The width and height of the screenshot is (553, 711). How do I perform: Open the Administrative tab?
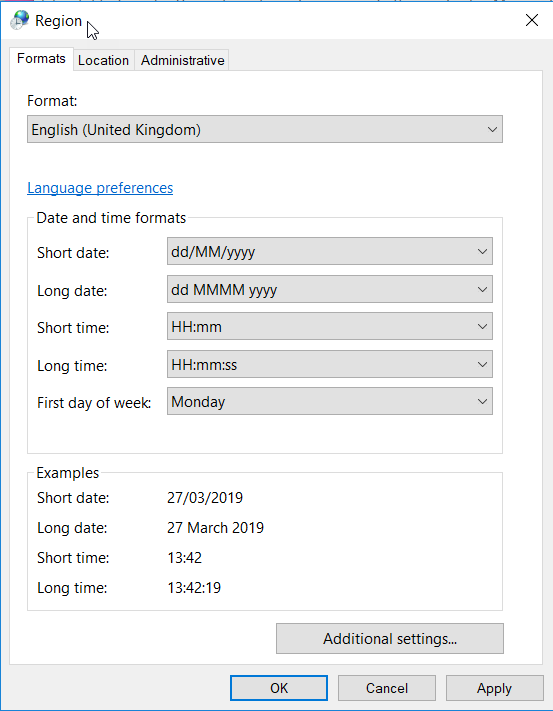point(182,60)
